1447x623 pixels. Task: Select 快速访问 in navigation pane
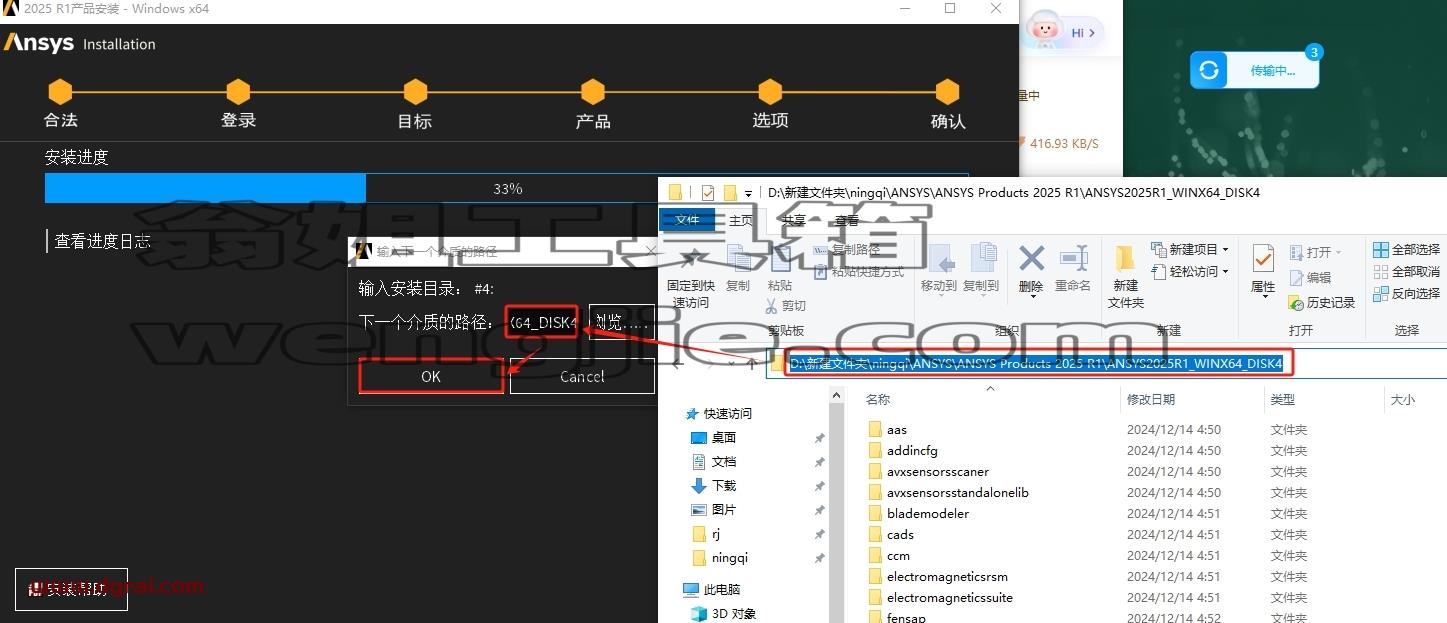(x=727, y=413)
